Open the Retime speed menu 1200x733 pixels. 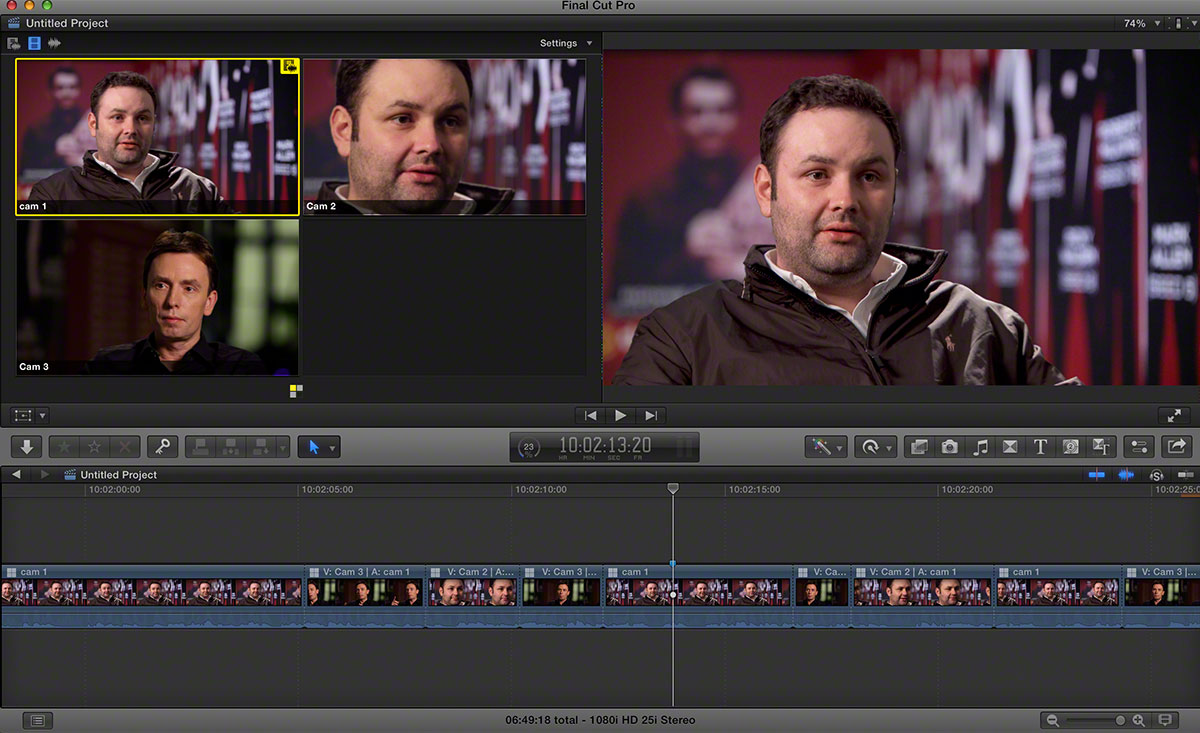[x=876, y=447]
